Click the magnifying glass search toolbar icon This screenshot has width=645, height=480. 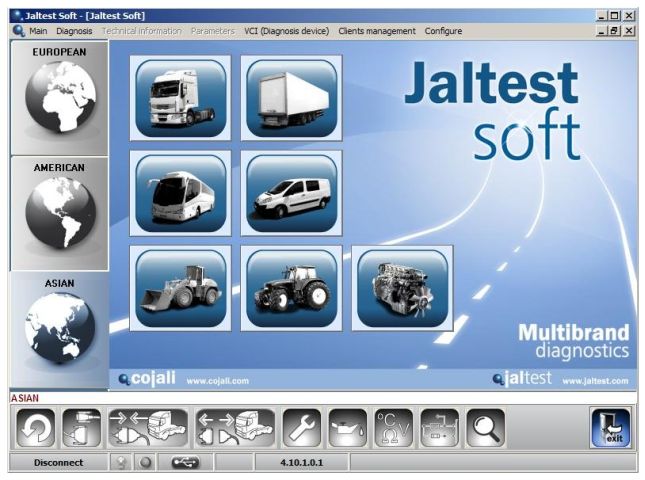point(486,428)
